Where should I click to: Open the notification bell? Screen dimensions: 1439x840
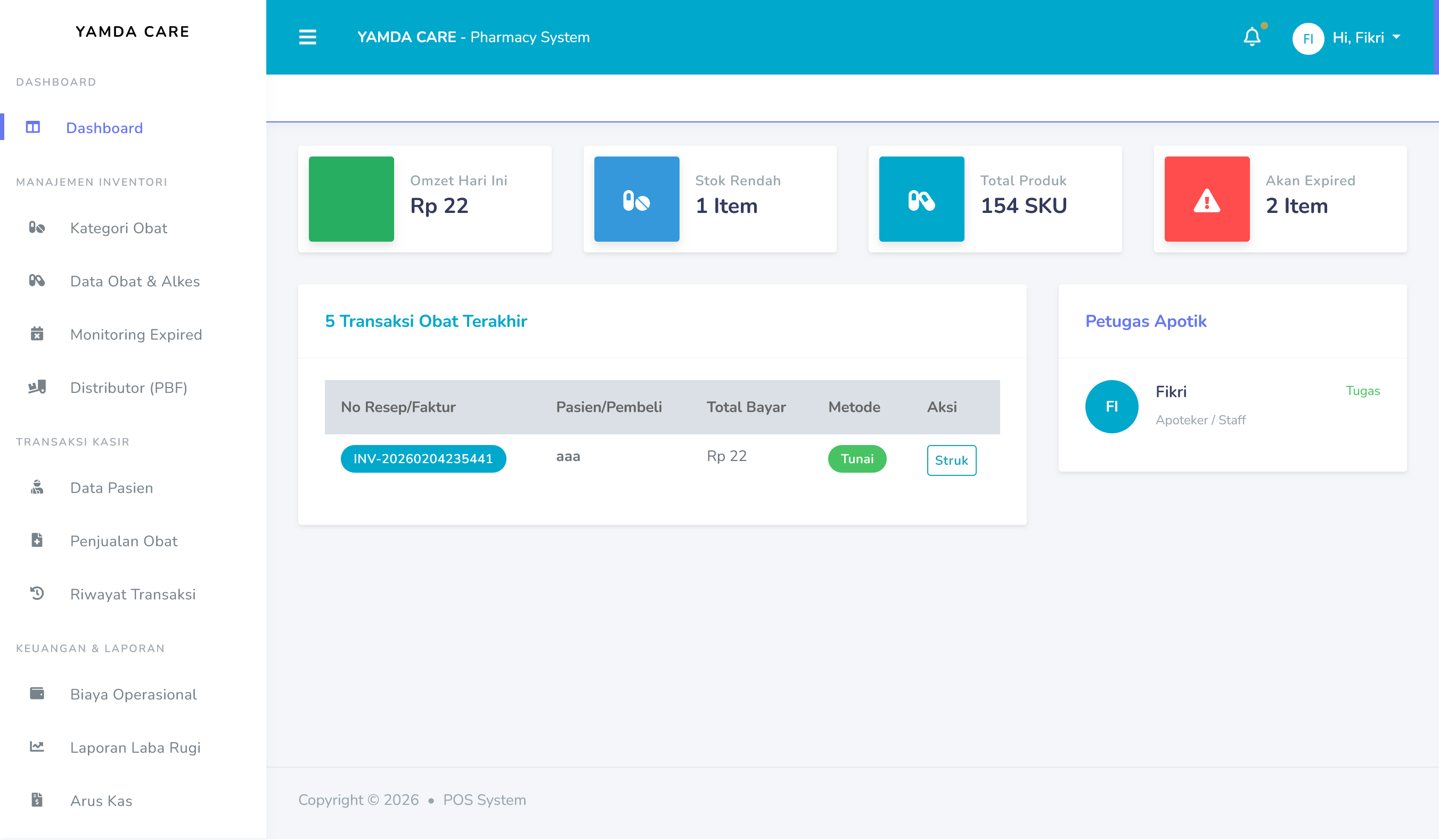(1252, 37)
